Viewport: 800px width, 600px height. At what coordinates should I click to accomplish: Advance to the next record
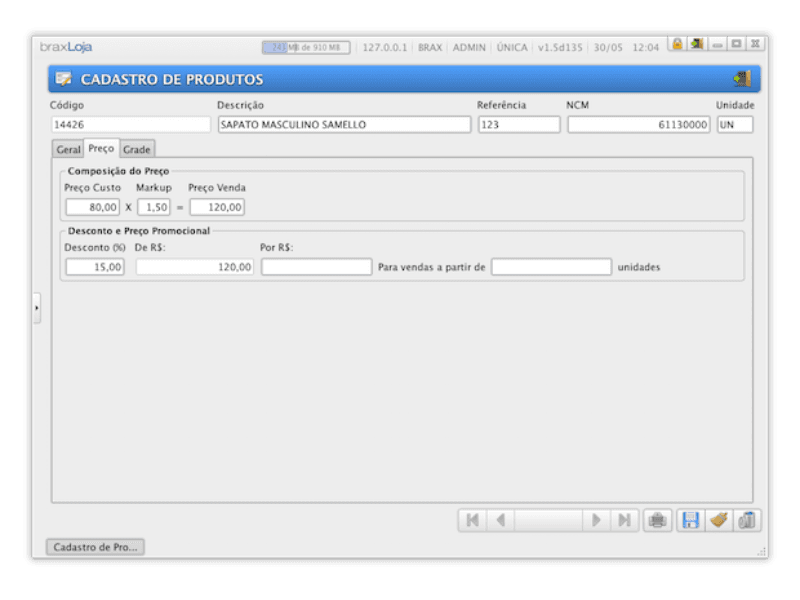(x=596, y=520)
